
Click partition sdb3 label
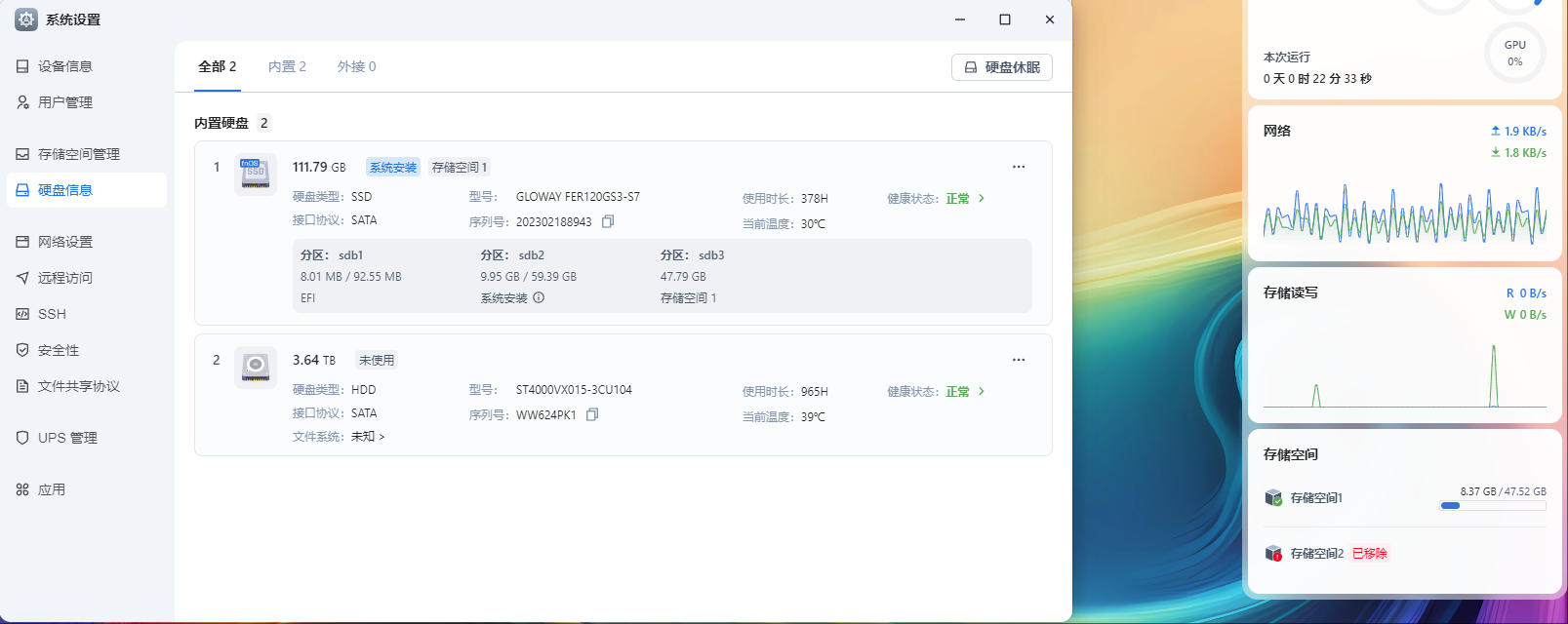pyautogui.click(x=693, y=255)
